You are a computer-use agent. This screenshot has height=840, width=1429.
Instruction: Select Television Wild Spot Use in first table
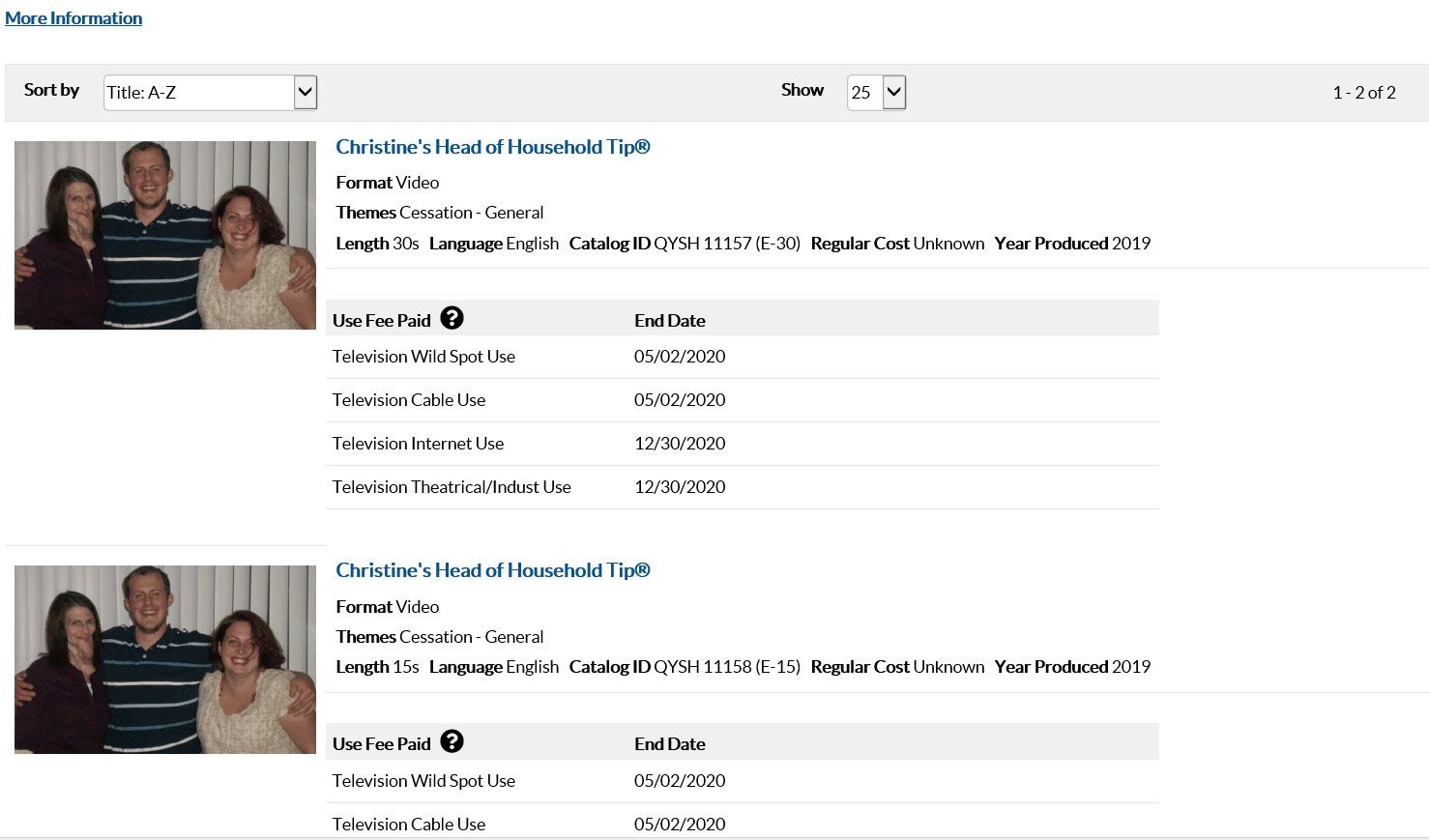click(423, 357)
